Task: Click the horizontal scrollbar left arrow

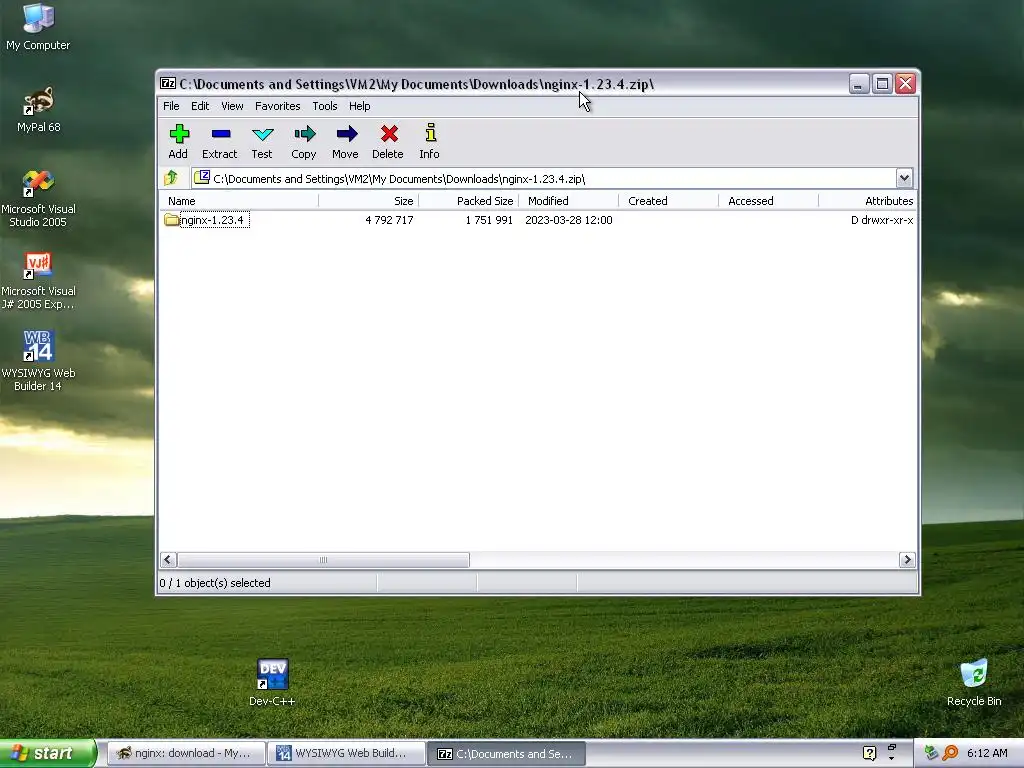Action: pos(168,560)
